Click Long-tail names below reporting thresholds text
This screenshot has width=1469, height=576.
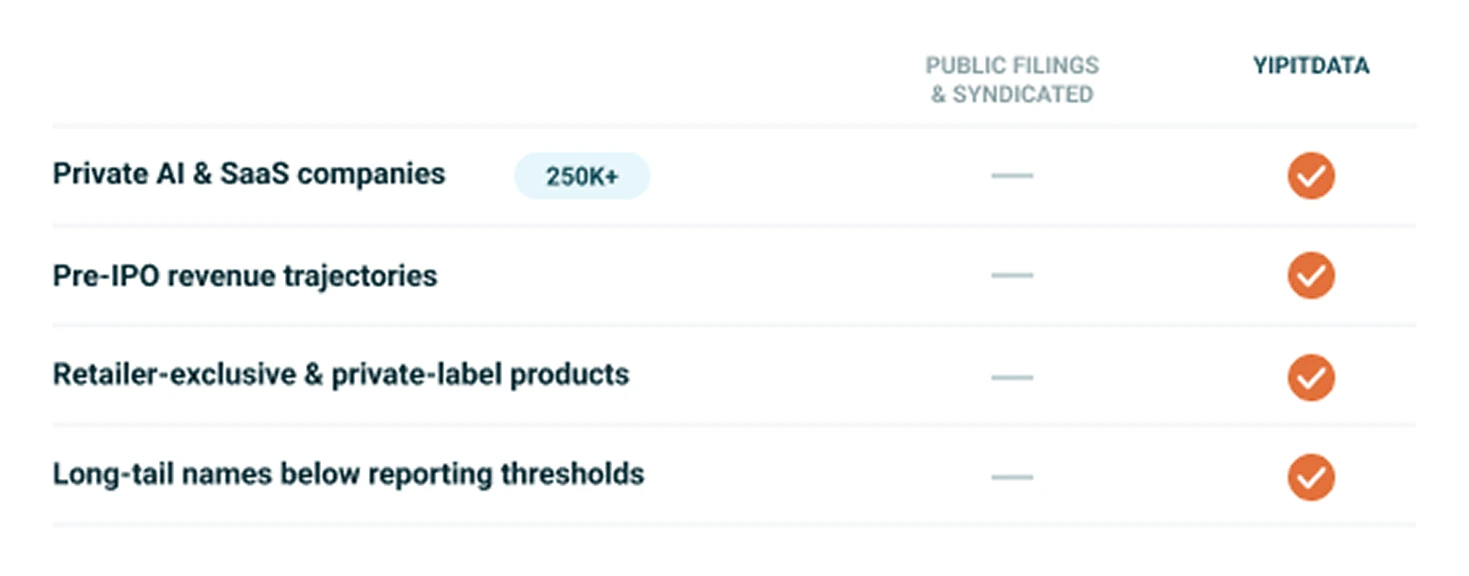tap(348, 473)
